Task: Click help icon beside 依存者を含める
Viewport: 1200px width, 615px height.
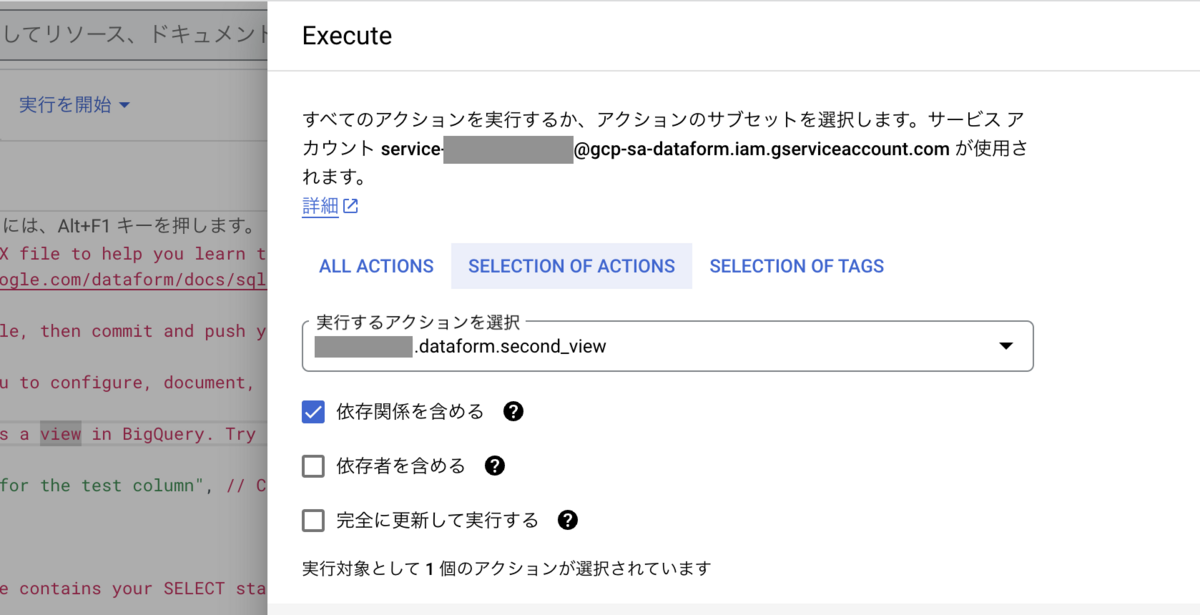Action: tap(495, 466)
